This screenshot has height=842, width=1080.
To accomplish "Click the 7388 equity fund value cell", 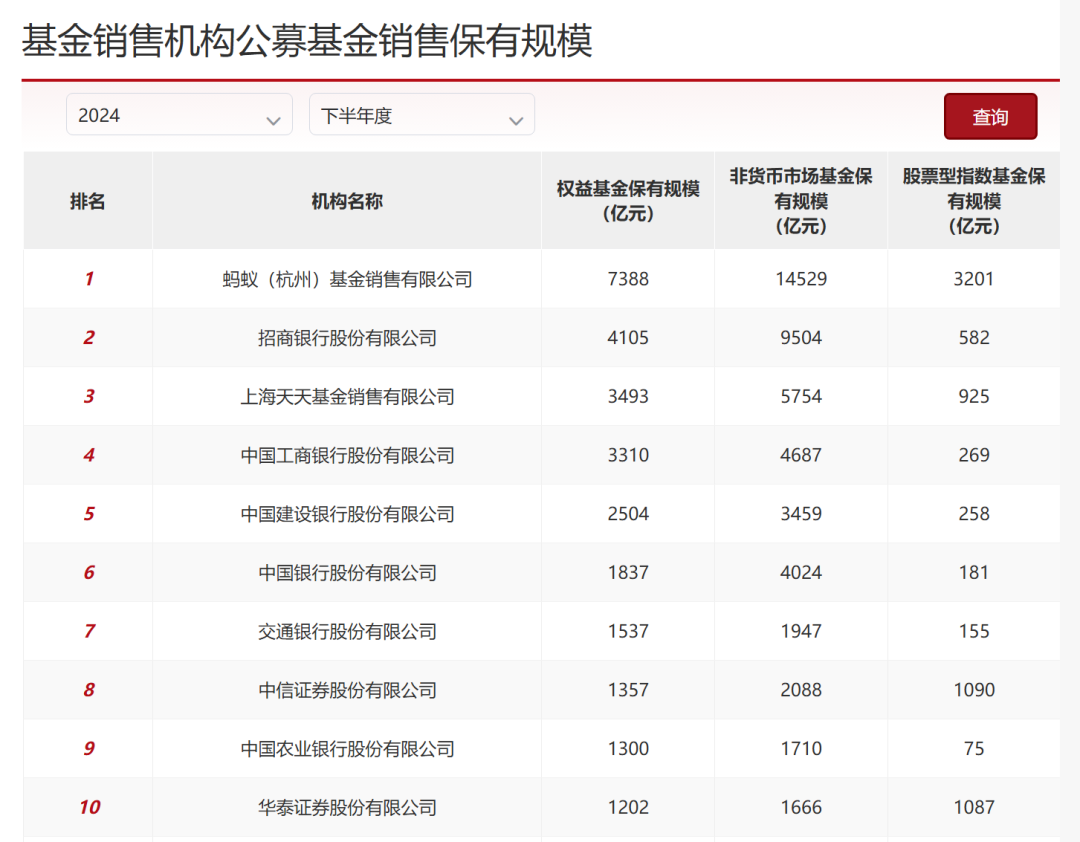I will pos(628,279).
